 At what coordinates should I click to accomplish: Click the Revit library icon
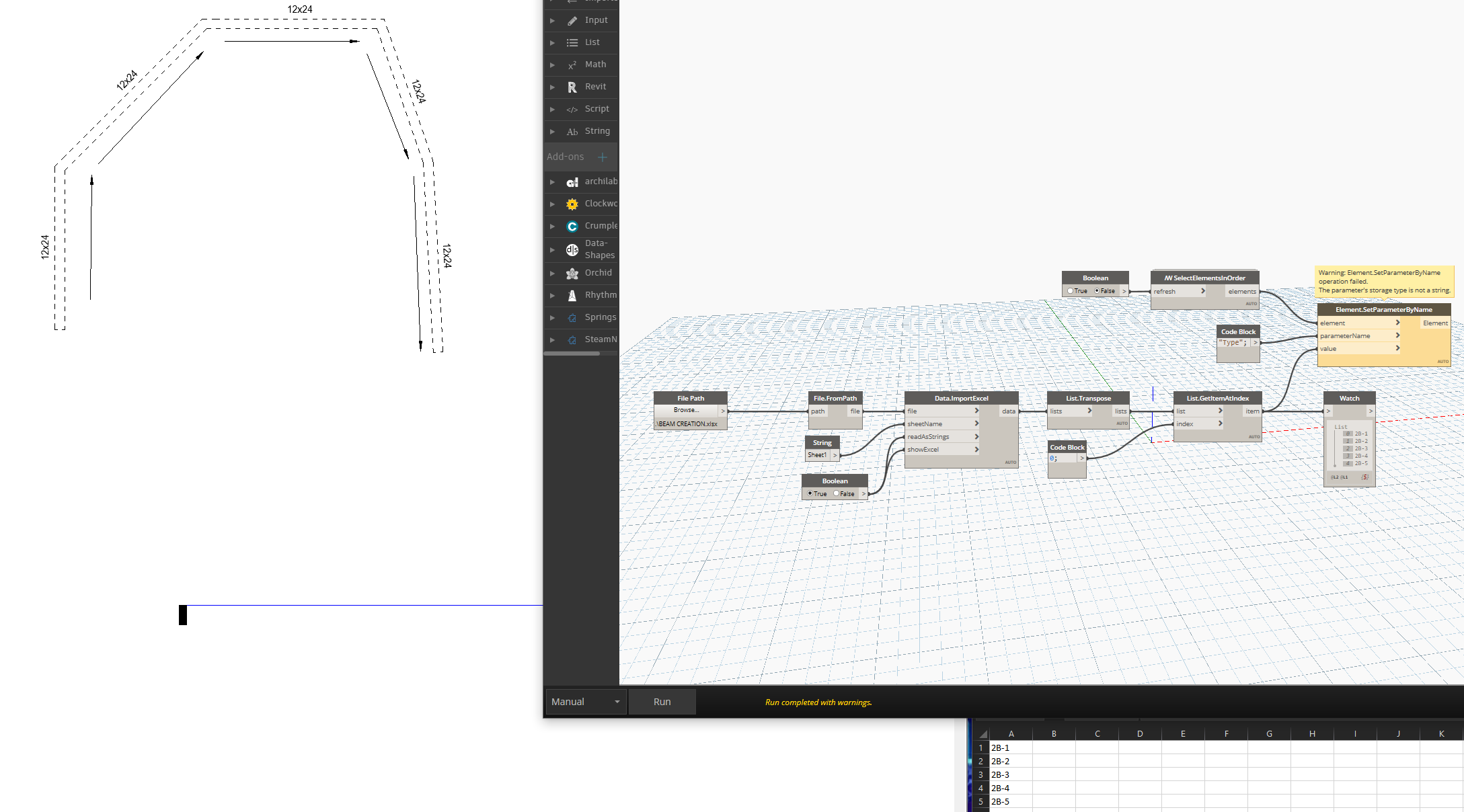coord(572,87)
